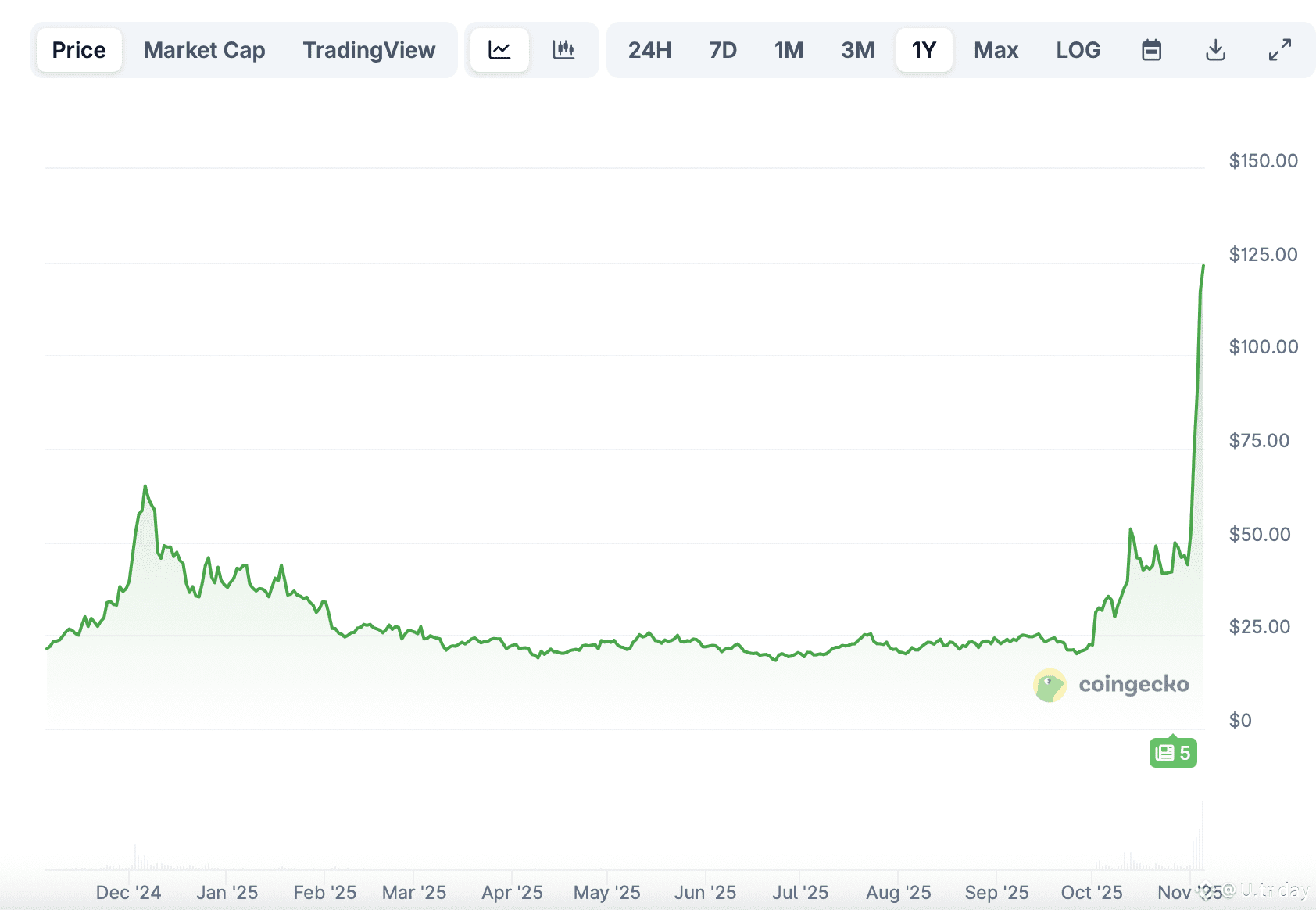This screenshot has height=910, width=1316.
Task: Expand chart to fullscreen
Action: coord(1279,49)
